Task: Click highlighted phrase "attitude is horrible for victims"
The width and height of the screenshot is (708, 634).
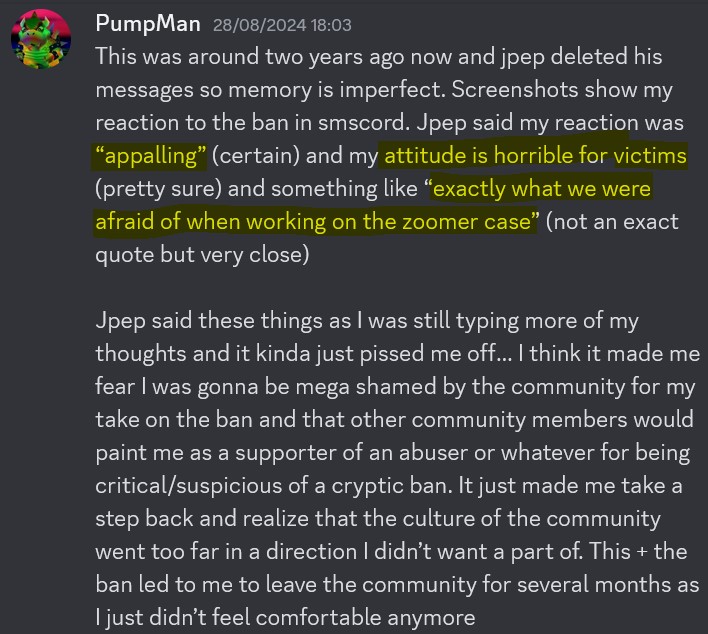Action: 535,156
